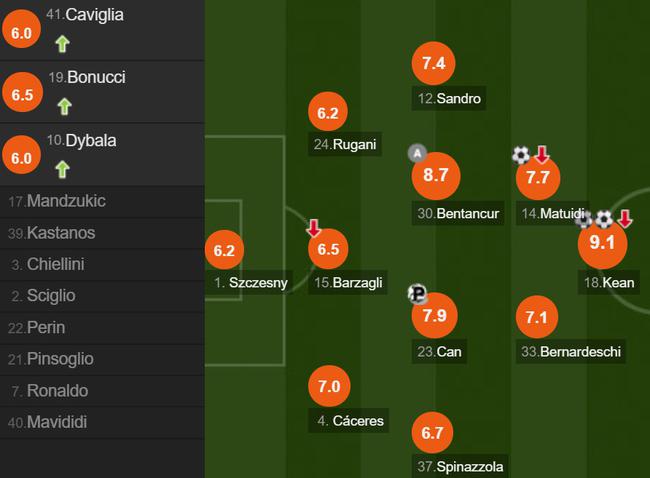Click the red substitution arrow above Barzagli

[x=314, y=227]
